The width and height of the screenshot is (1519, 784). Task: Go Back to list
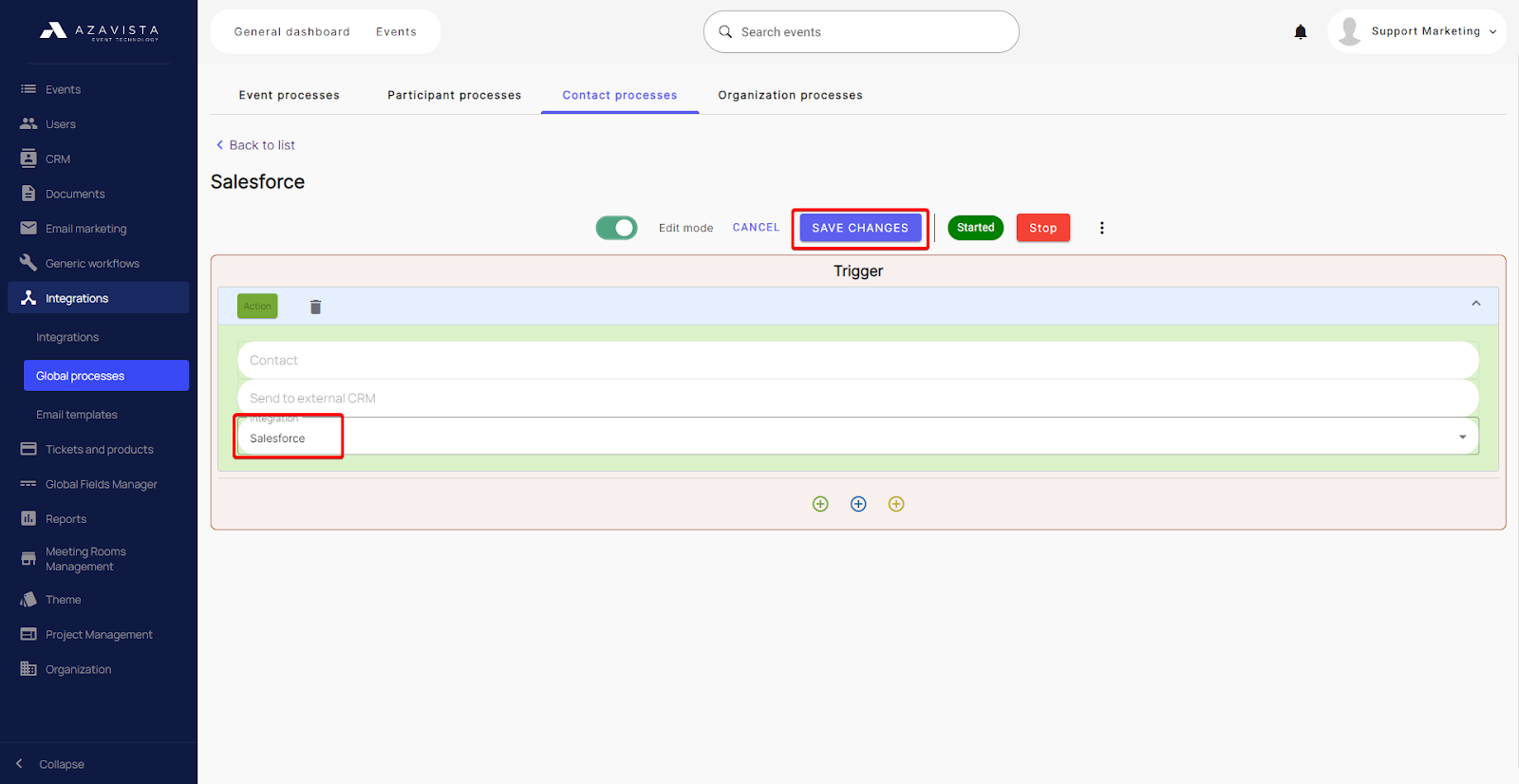tap(255, 145)
